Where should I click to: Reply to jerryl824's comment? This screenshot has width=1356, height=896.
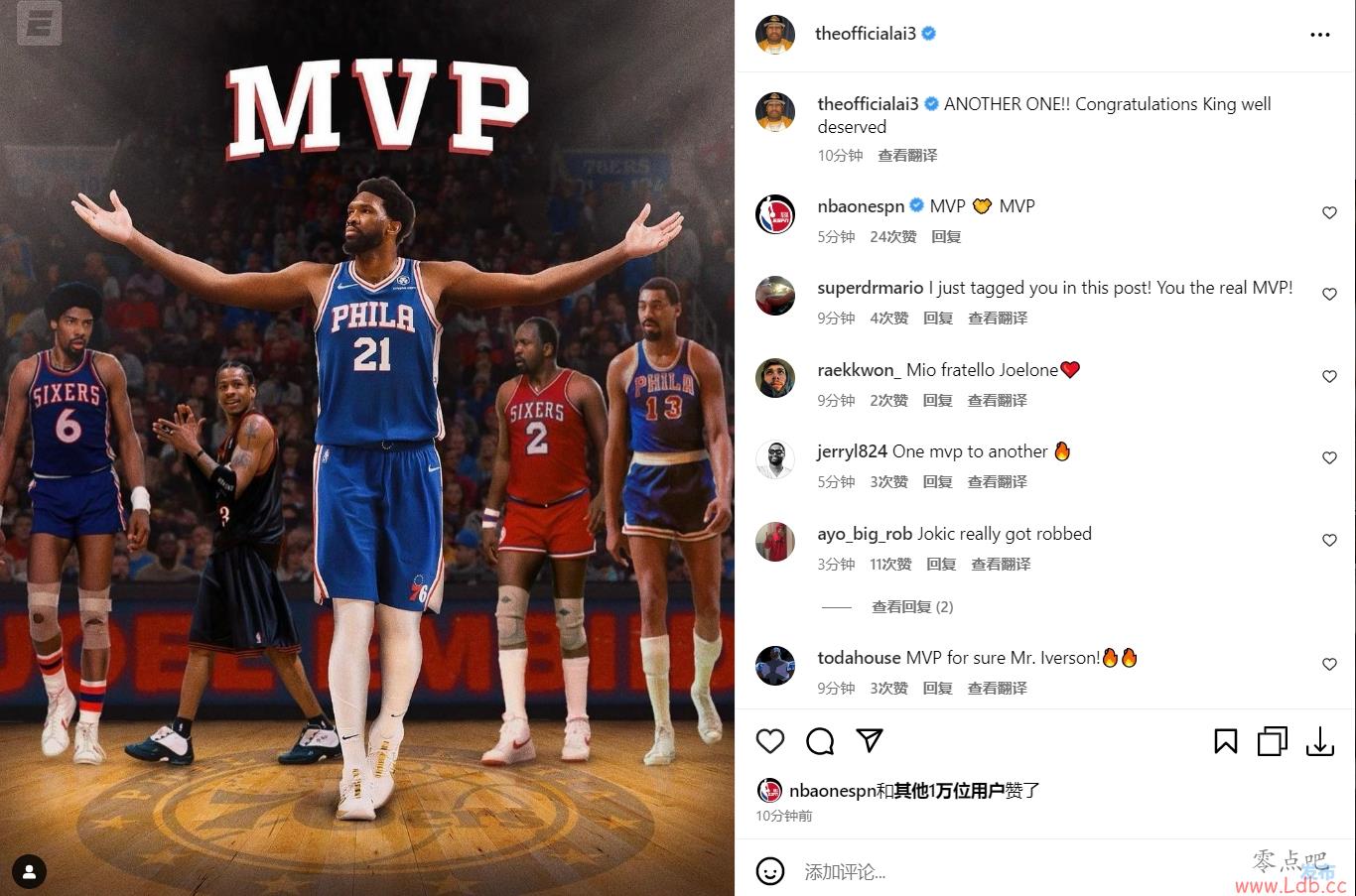(937, 481)
